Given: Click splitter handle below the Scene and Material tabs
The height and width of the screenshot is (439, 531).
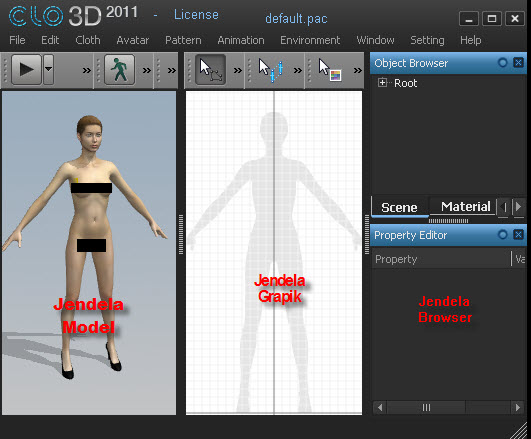Looking at the screenshot, I should tap(448, 221).
